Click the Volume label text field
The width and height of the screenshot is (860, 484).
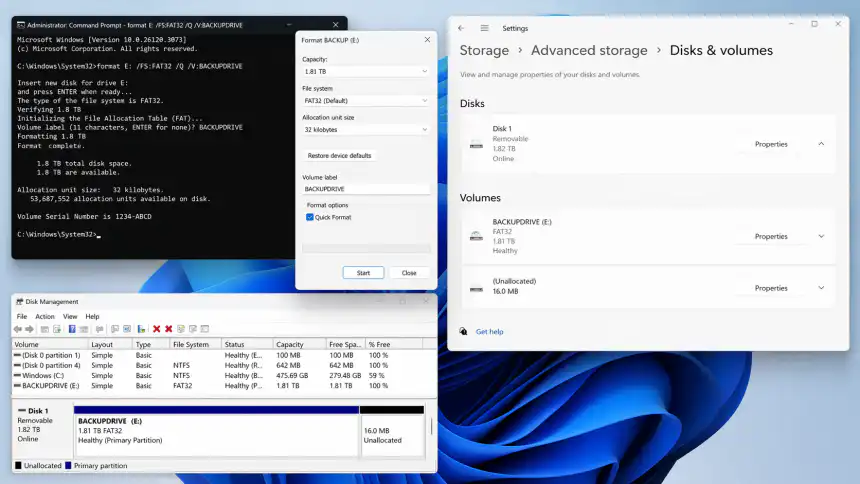(x=366, y=188)
